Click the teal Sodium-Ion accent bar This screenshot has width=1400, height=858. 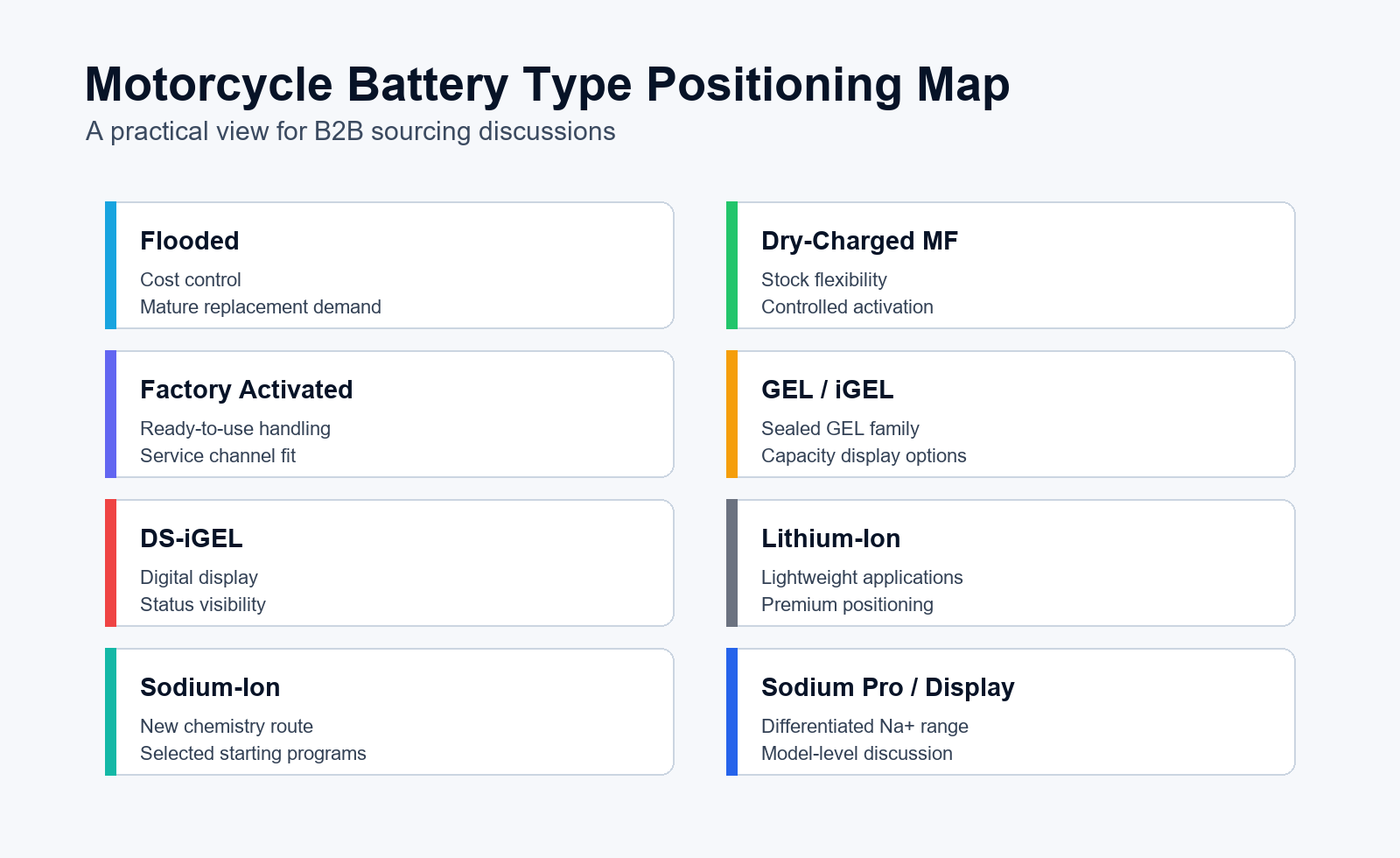coord(110,712)
